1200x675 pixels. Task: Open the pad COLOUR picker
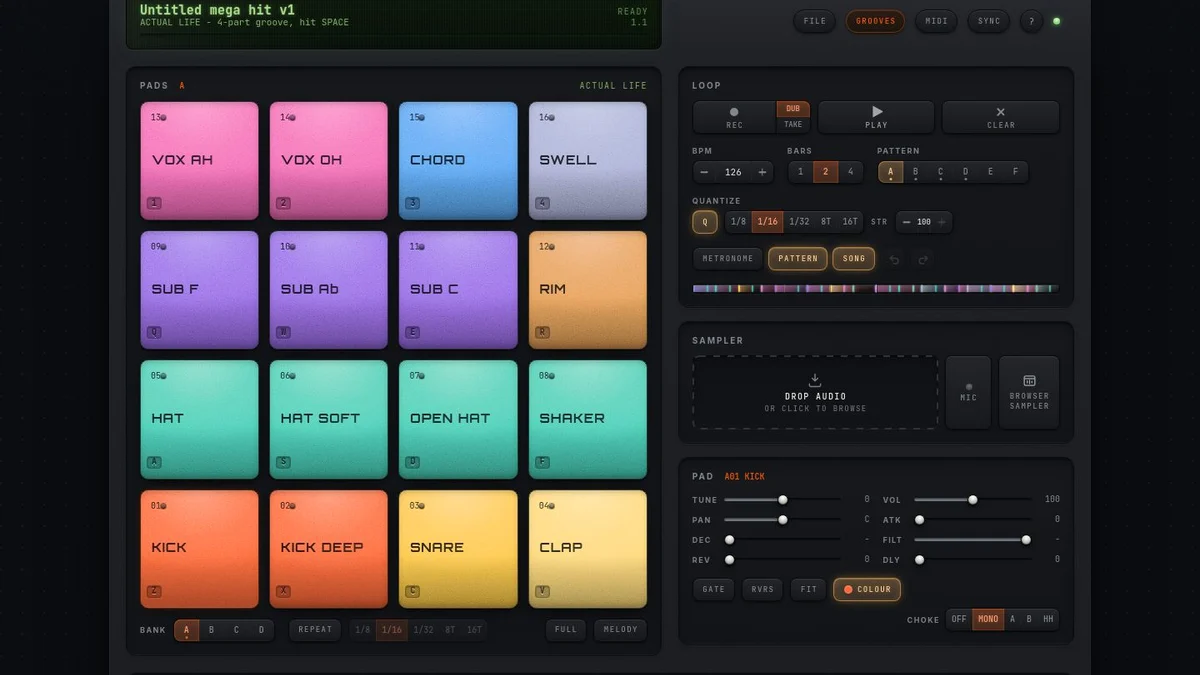(x=867, y=589)
